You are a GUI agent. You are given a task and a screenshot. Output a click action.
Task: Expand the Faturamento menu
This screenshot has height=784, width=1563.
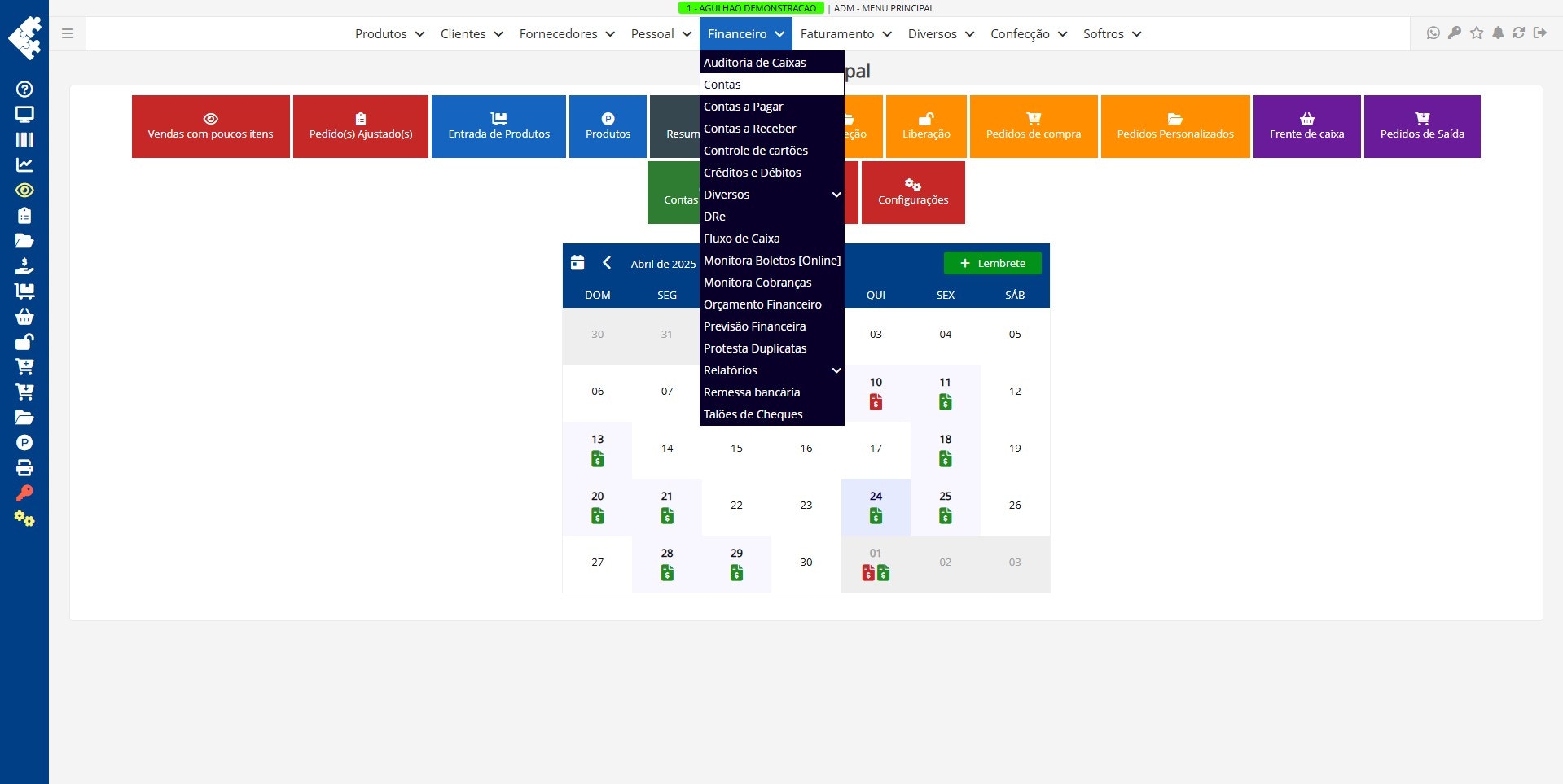coord(845,34)
